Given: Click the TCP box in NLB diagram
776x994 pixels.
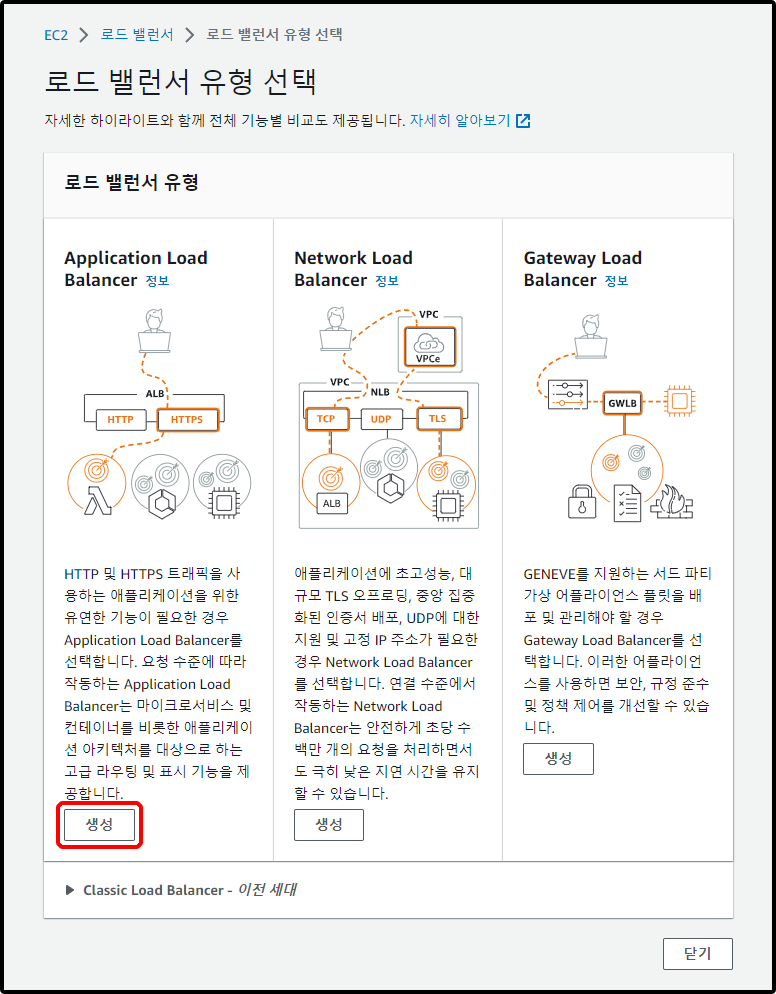Looking at the screenshot, I should [x=327, y=419].
